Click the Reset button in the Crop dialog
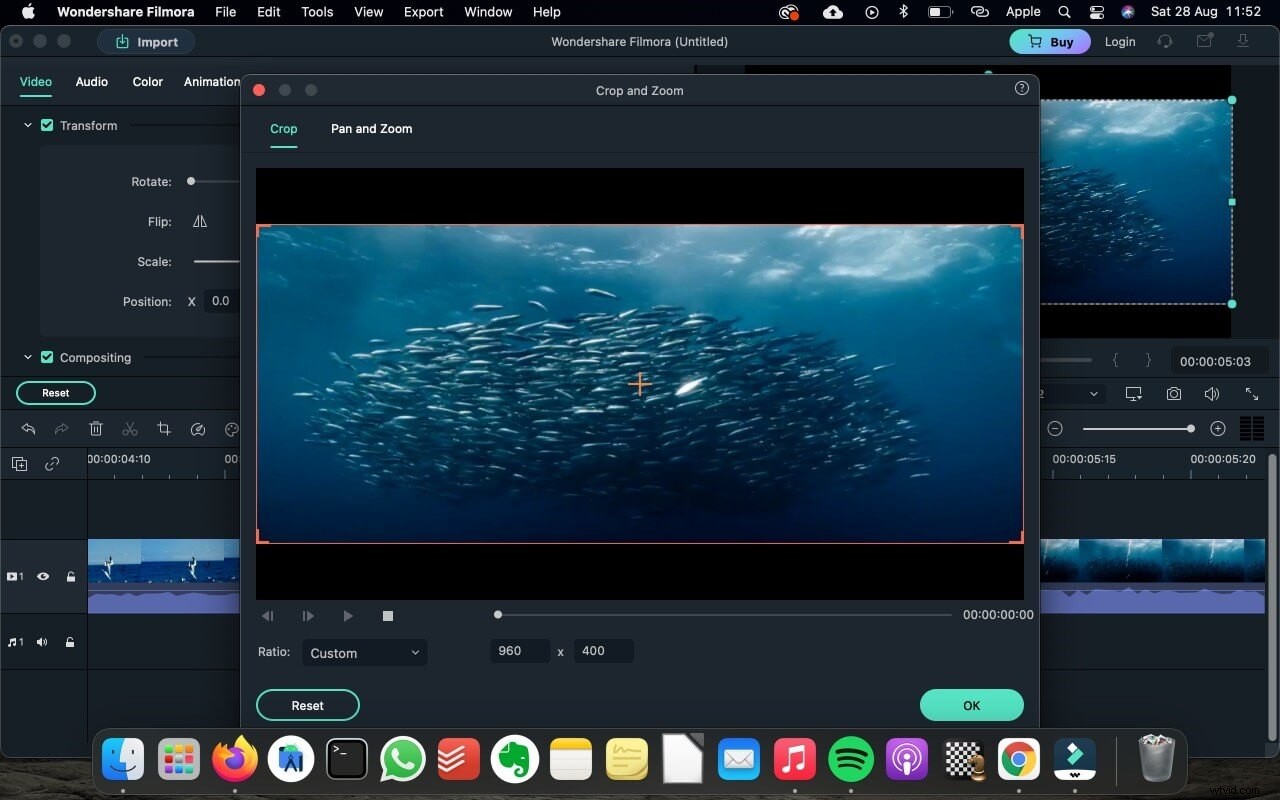Screen dimensions: 1280x800 (x=307, y=705)
